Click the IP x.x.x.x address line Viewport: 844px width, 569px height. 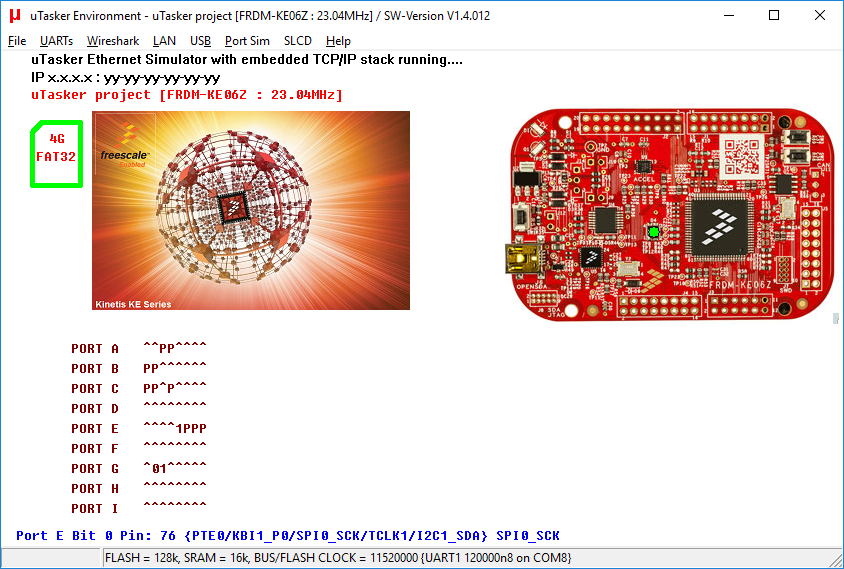coord(125,78)
